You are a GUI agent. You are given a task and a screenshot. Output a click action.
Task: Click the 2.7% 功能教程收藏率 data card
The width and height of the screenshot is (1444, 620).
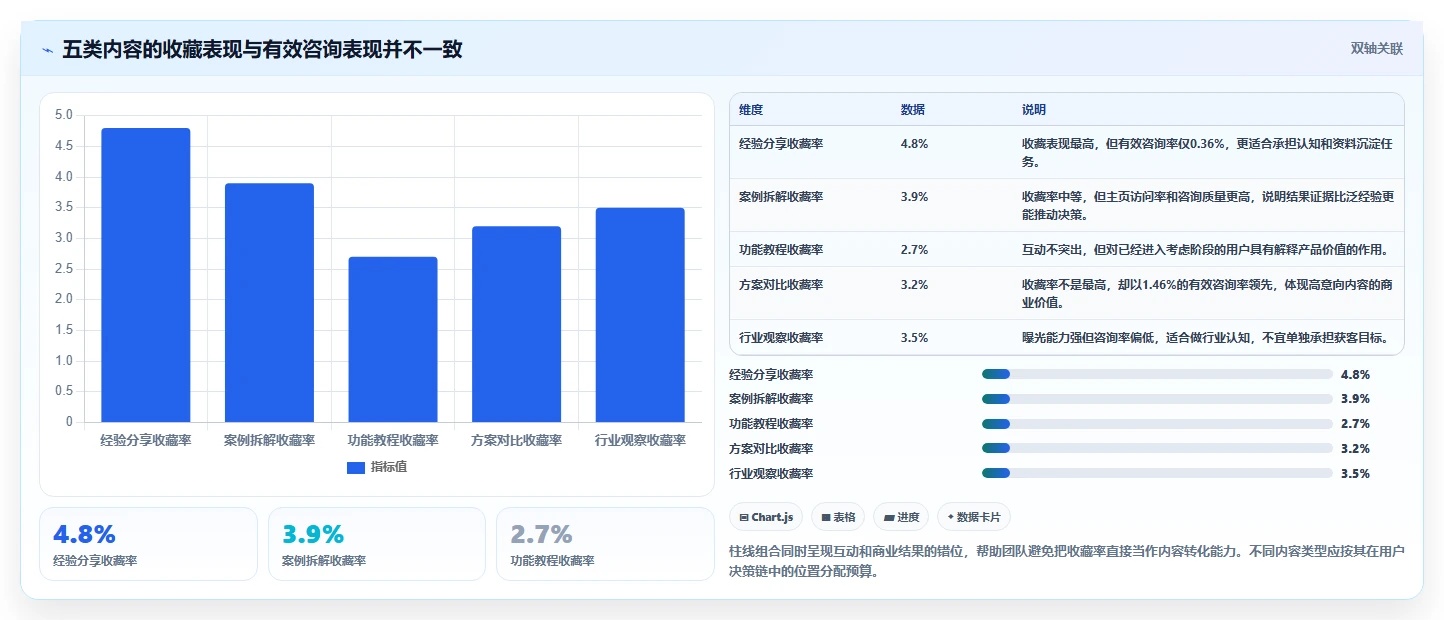coord(605,544)
